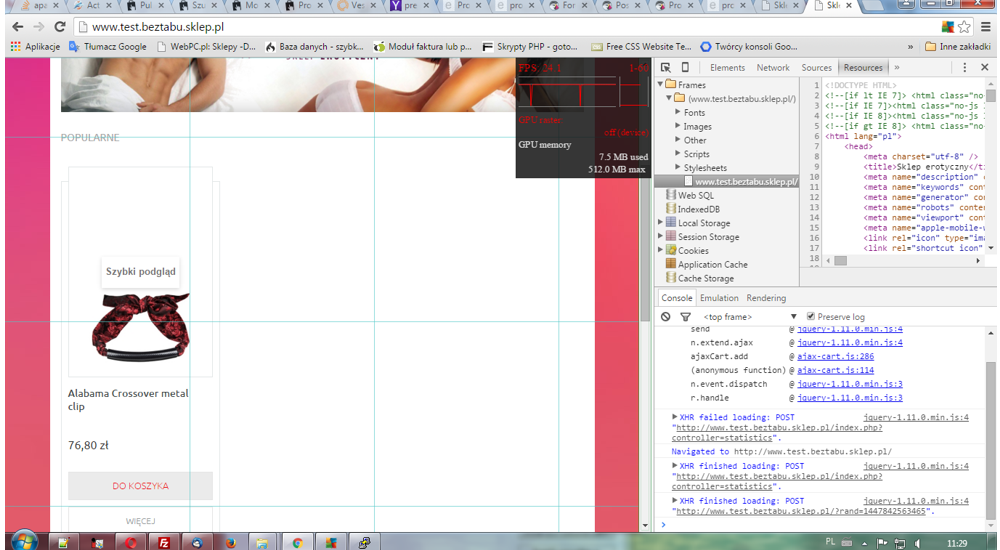The width and height of the screenshot is (1000, 550).
Task: Open the Rendering drawer tab
Action: click(766, 298)
